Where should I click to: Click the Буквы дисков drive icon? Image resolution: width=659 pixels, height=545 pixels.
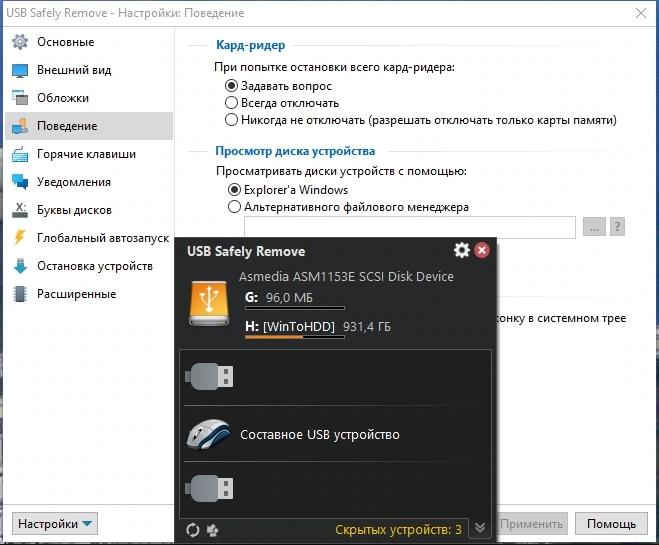(20, 210)
